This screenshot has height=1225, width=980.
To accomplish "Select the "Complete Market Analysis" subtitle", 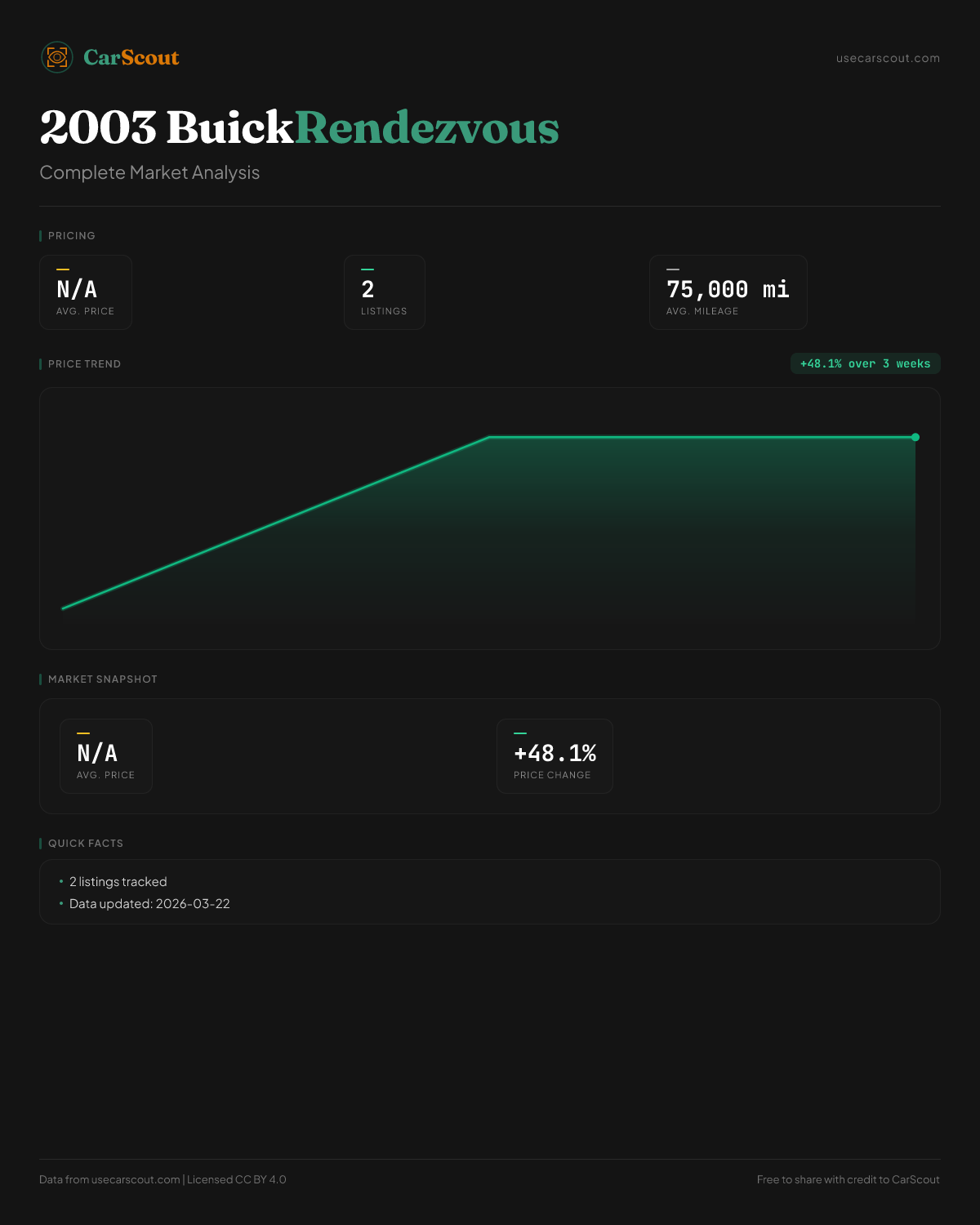I will point(149,173).
